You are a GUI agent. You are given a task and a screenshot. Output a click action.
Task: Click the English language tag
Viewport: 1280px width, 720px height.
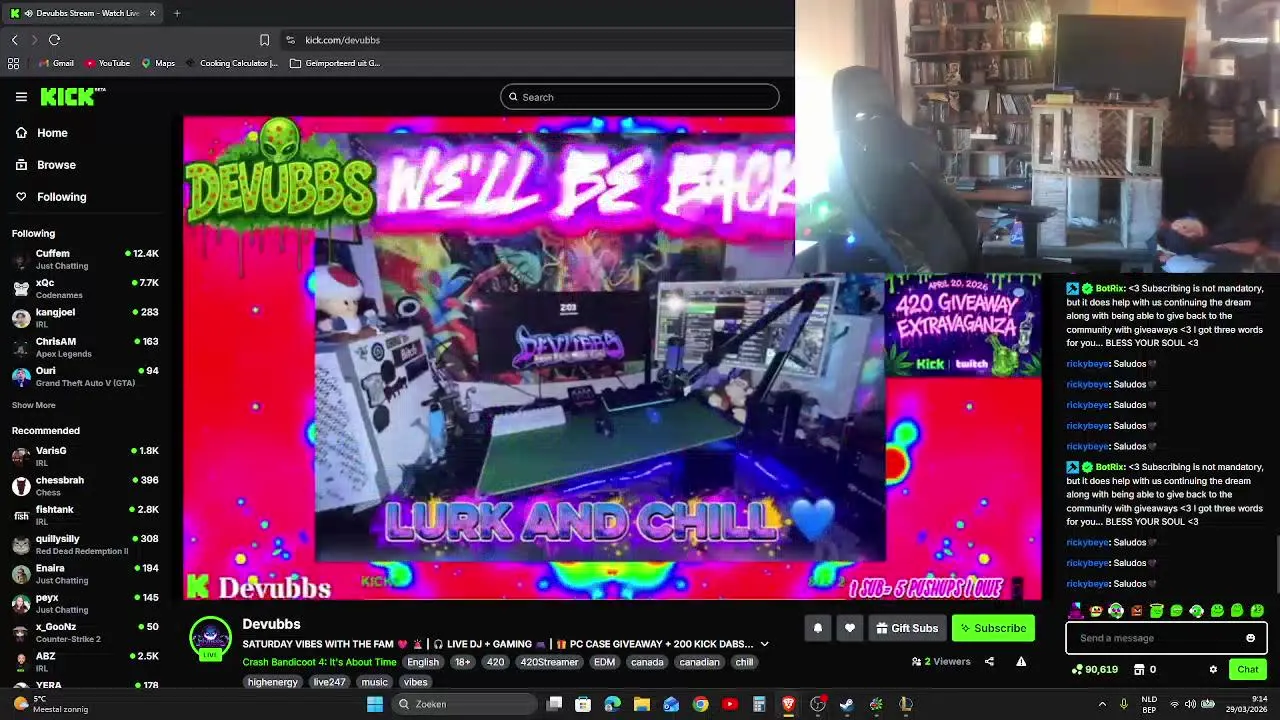(x=423, y=662)
